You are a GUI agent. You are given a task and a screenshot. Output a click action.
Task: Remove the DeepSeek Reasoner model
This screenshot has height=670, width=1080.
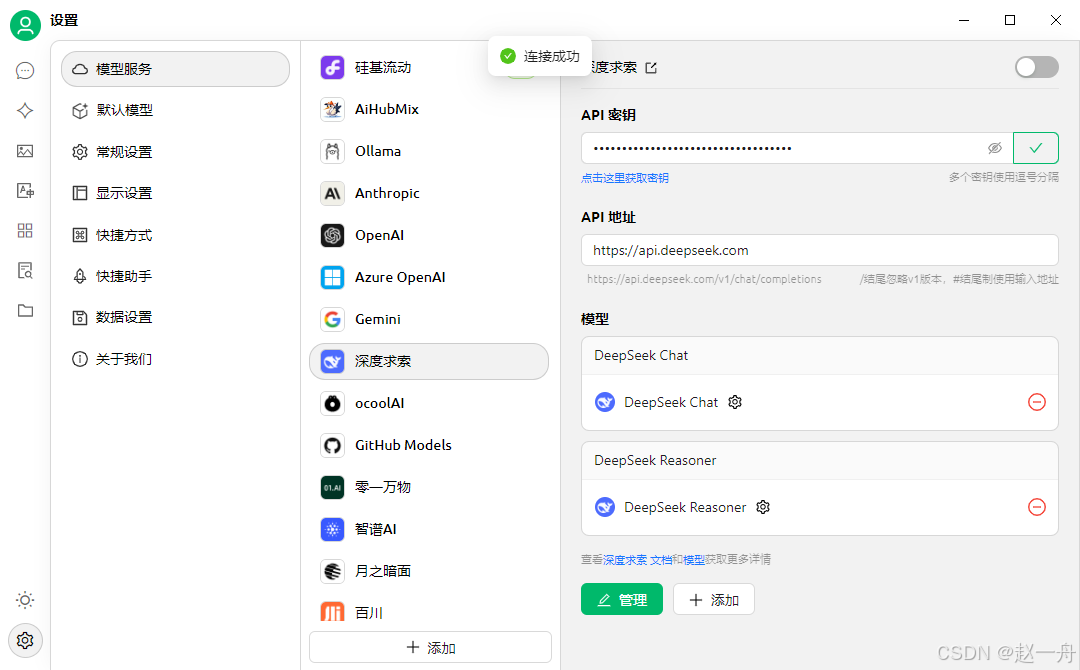(1037, 507)
